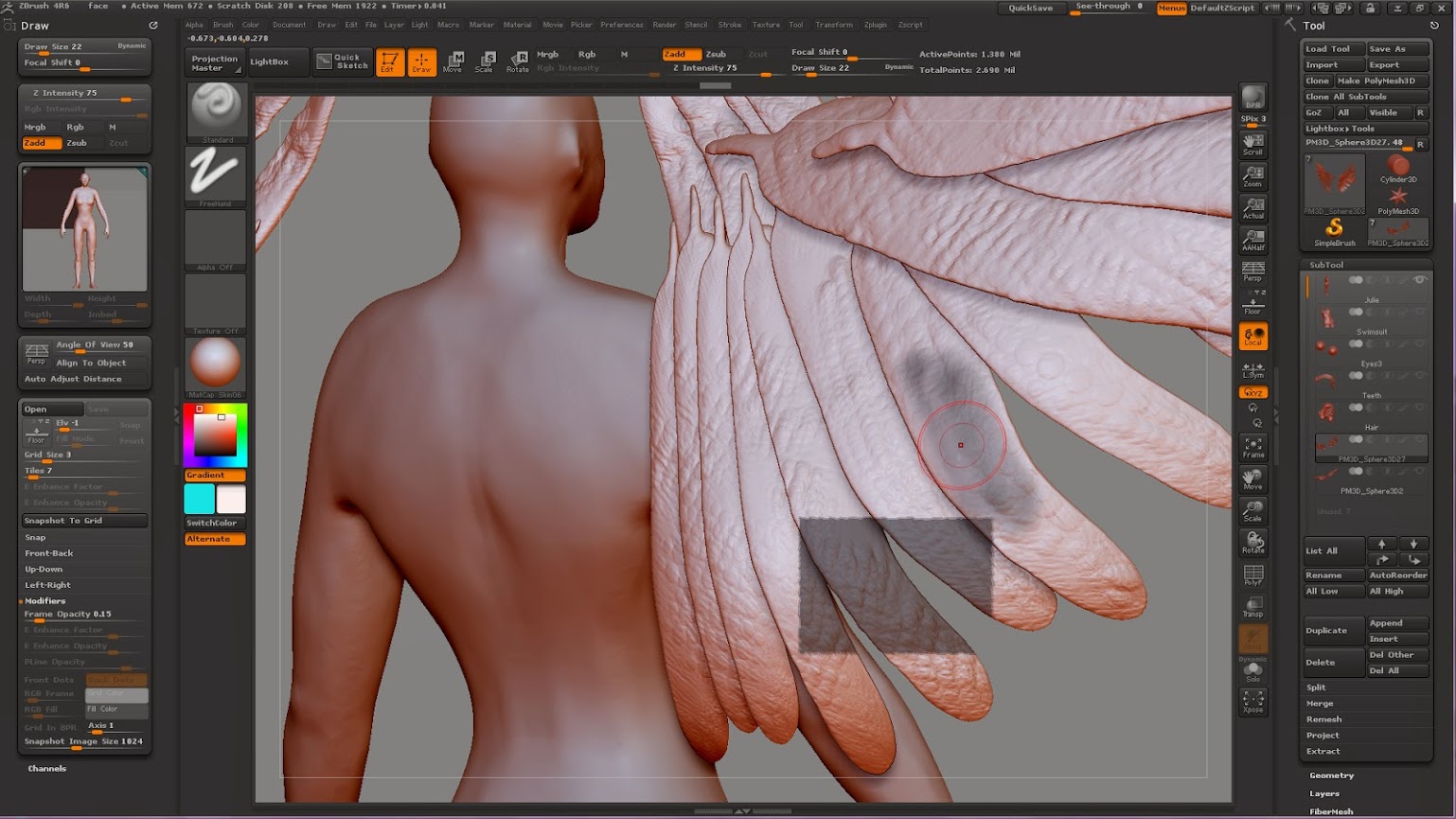The image size is (1456, 819).
Task: Enable Zsub in the top shelf
Action: (x=717, y=54)
